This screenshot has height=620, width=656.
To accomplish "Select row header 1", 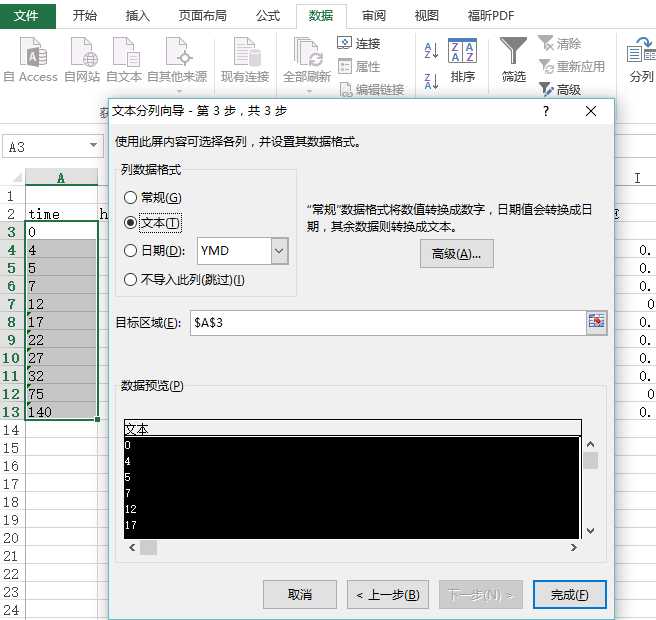I will pyautogui.click(x=12, y=196).
